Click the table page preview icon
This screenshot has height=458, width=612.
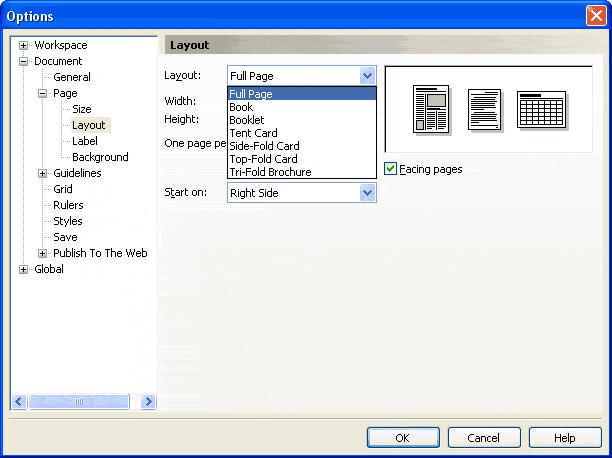click(542, 110)
